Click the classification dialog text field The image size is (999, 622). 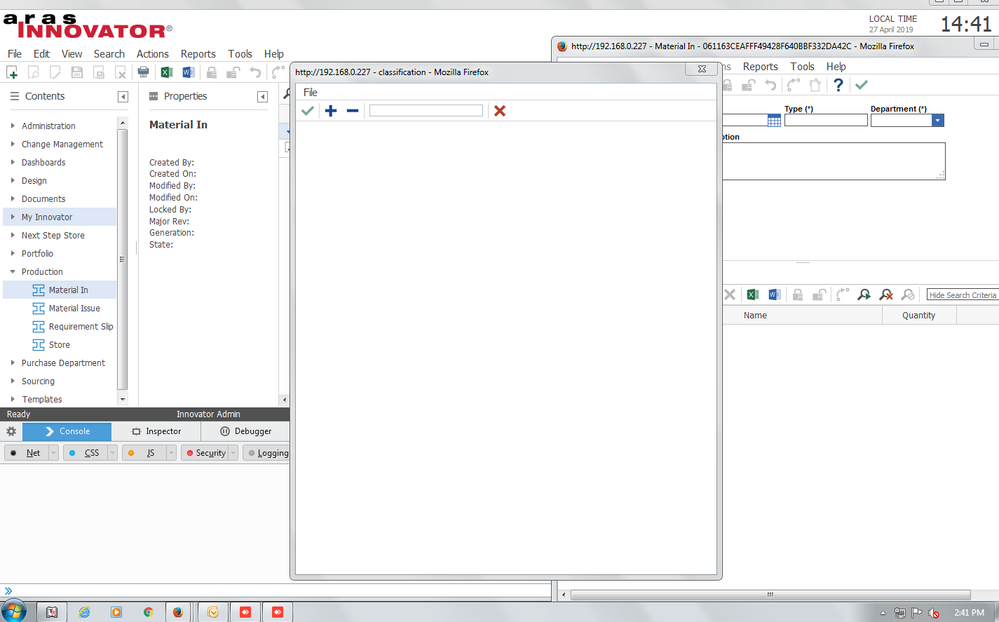pos(426,111)
